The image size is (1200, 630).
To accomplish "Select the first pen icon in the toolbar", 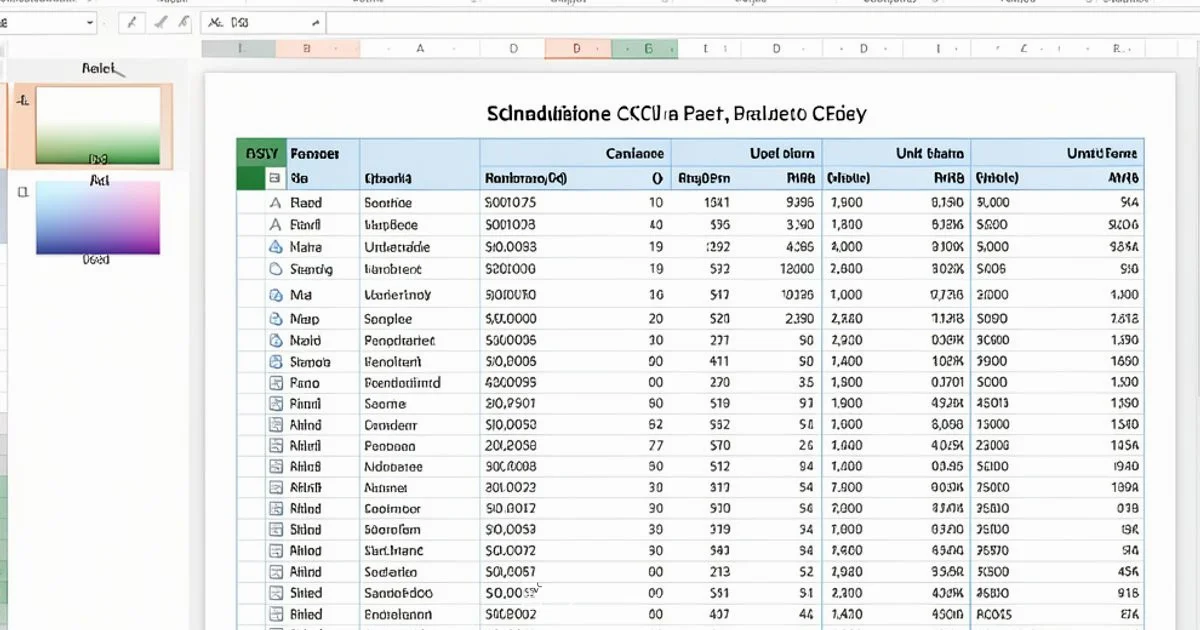I will 133,22.
